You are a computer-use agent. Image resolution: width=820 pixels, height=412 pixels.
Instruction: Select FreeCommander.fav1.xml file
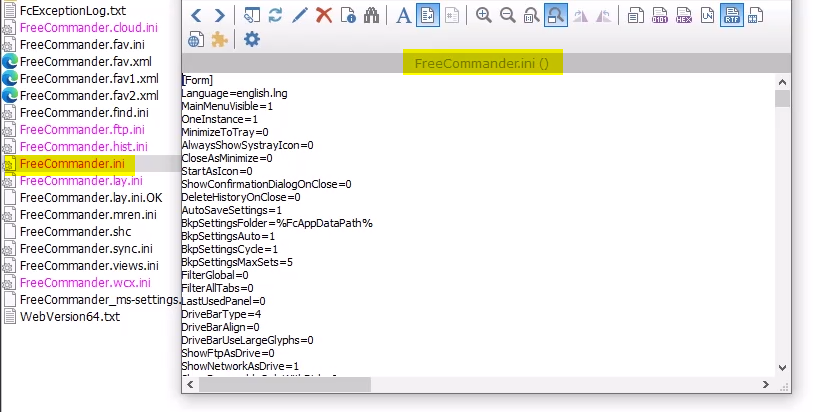coord(89,78)
